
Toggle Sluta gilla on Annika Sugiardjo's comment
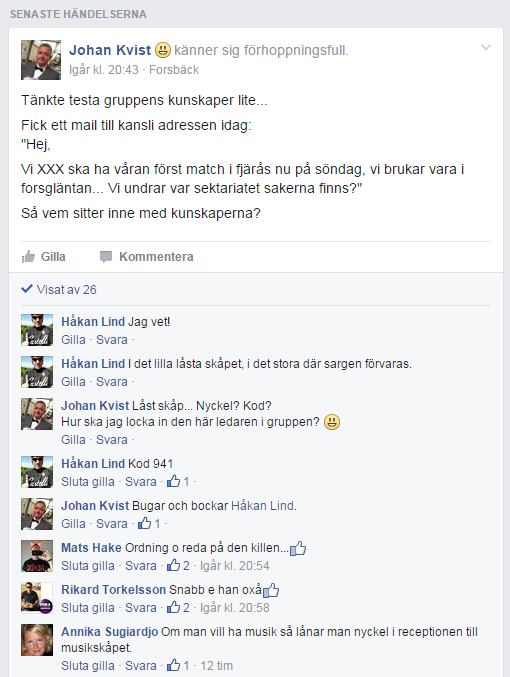pos(88,665)
